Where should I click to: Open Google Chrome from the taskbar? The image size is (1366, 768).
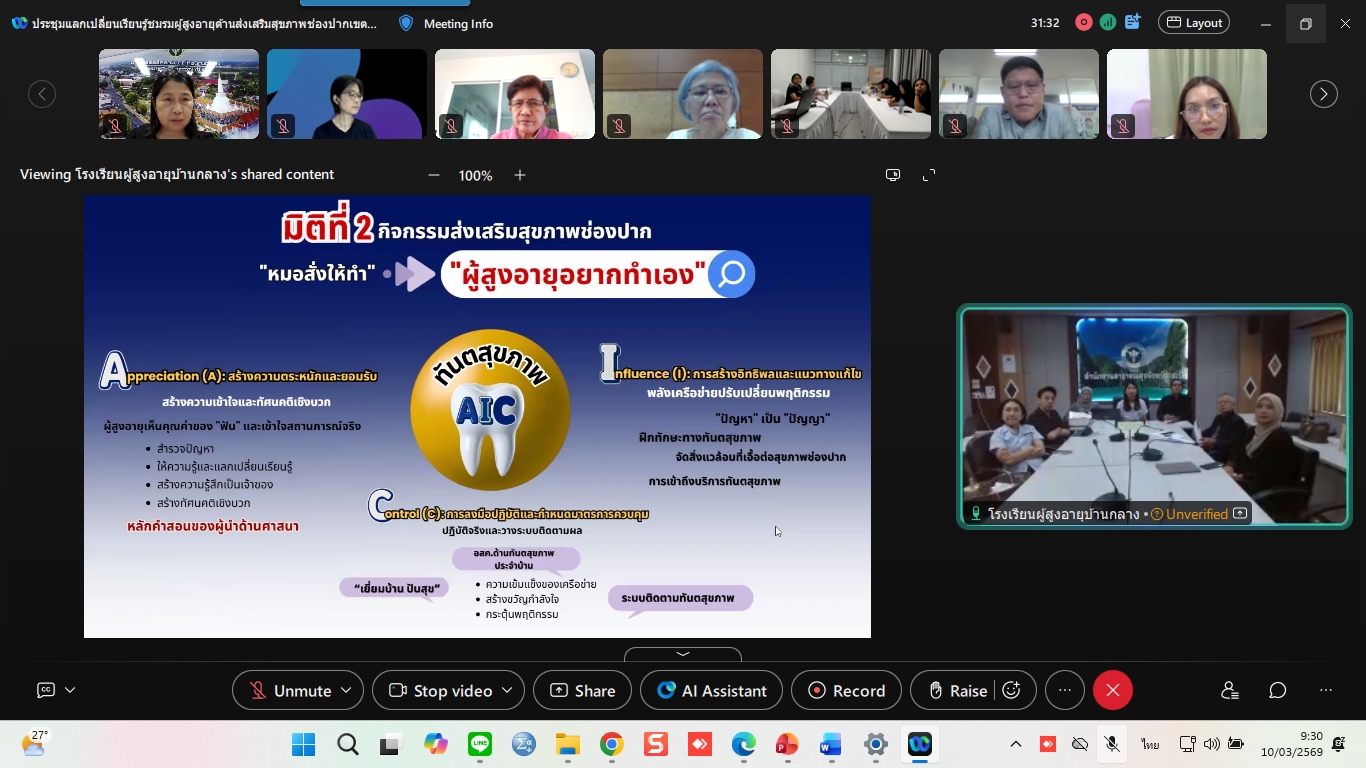tap(612, 744)
